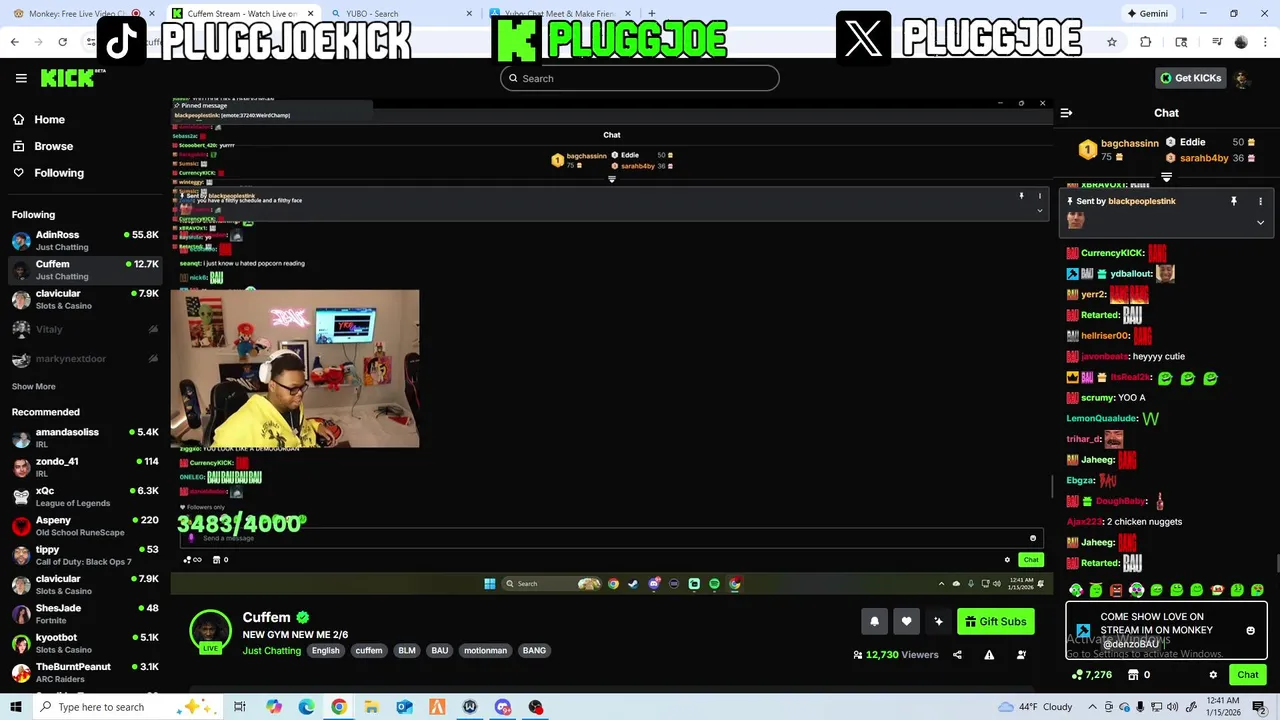Click the TikTok logo in overlay banner
The height and width of the screenshot is (720, 1280).
(122, 40)
